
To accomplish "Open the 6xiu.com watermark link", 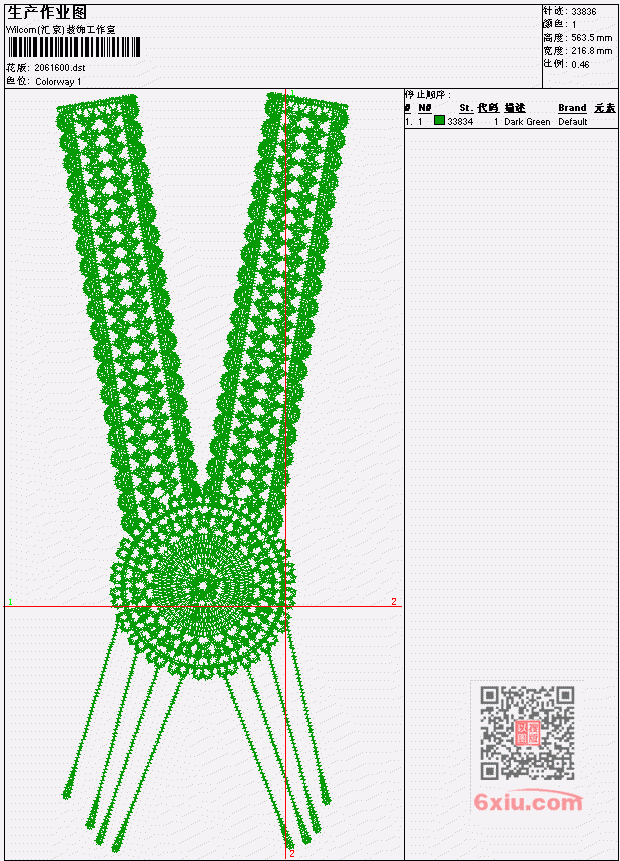I will pos(528,802).
